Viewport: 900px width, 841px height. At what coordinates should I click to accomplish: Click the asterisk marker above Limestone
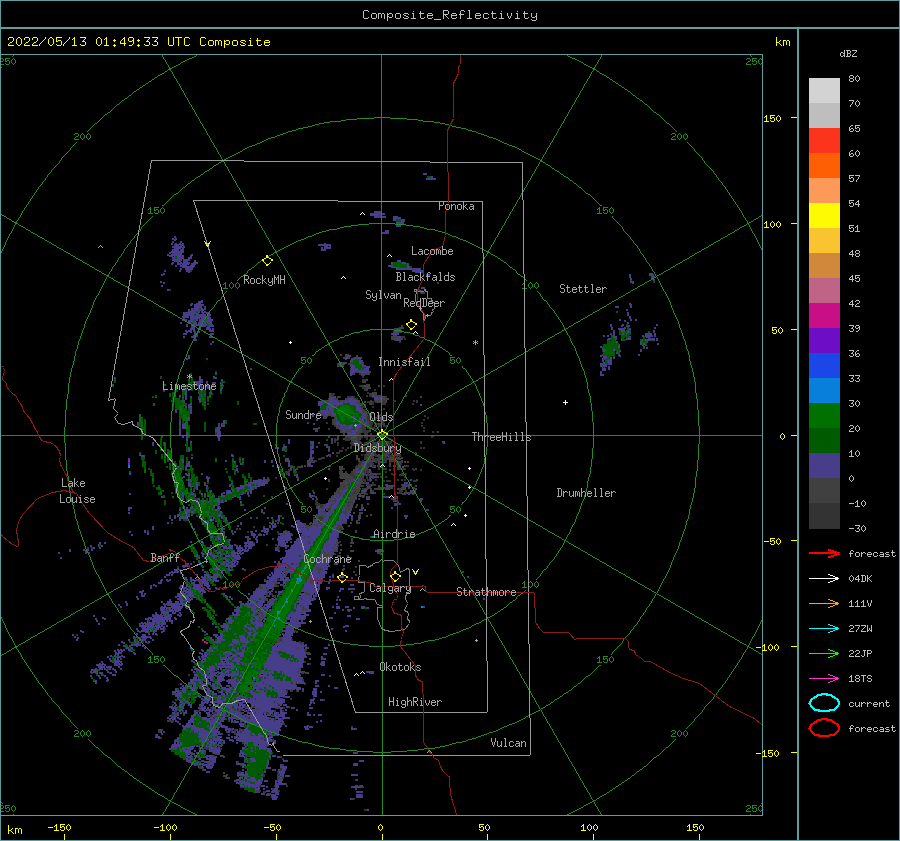189,377
